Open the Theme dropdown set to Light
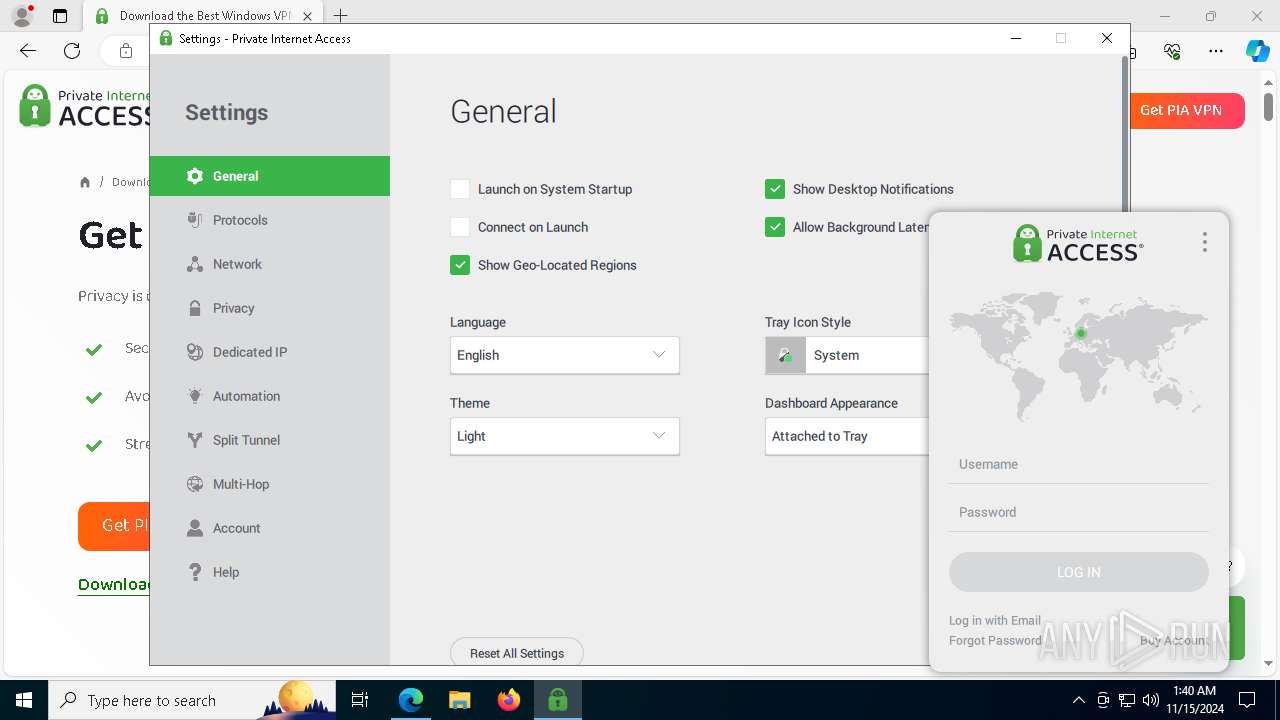The image size is (1280, 720). [565, 436]
